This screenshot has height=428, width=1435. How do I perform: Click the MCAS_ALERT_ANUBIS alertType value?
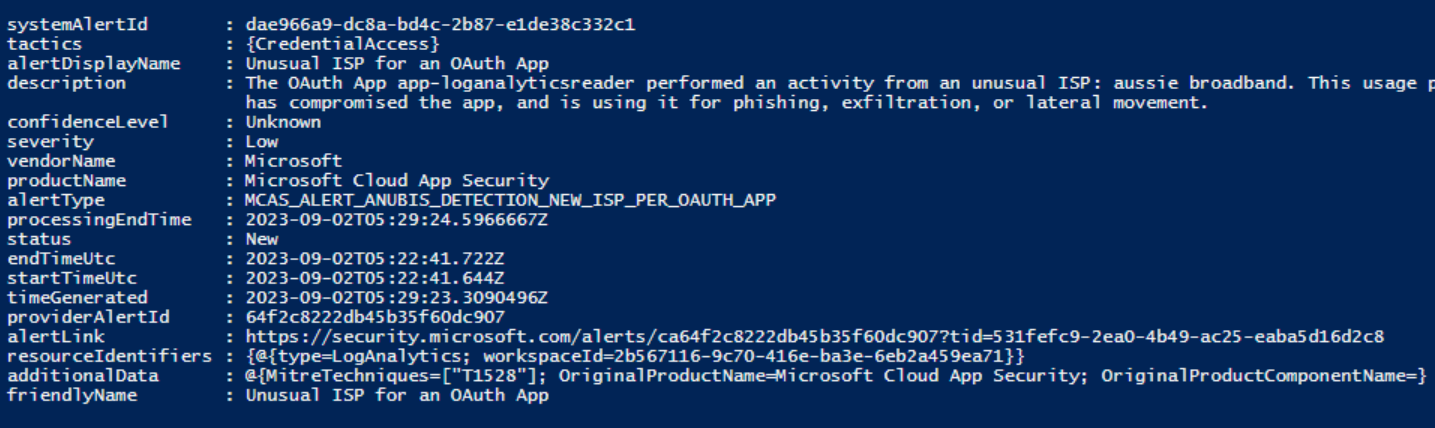(x=510, y=200)
